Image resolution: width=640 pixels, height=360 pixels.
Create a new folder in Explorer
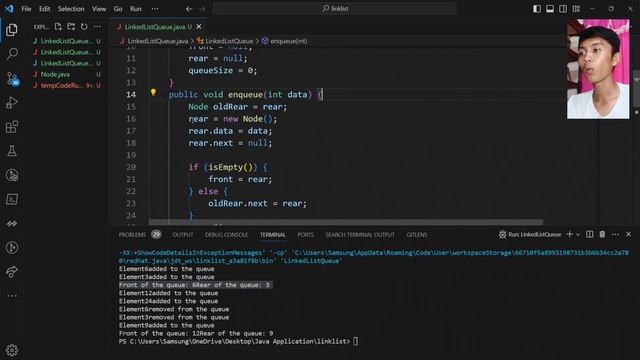click(x=71, y=27)
